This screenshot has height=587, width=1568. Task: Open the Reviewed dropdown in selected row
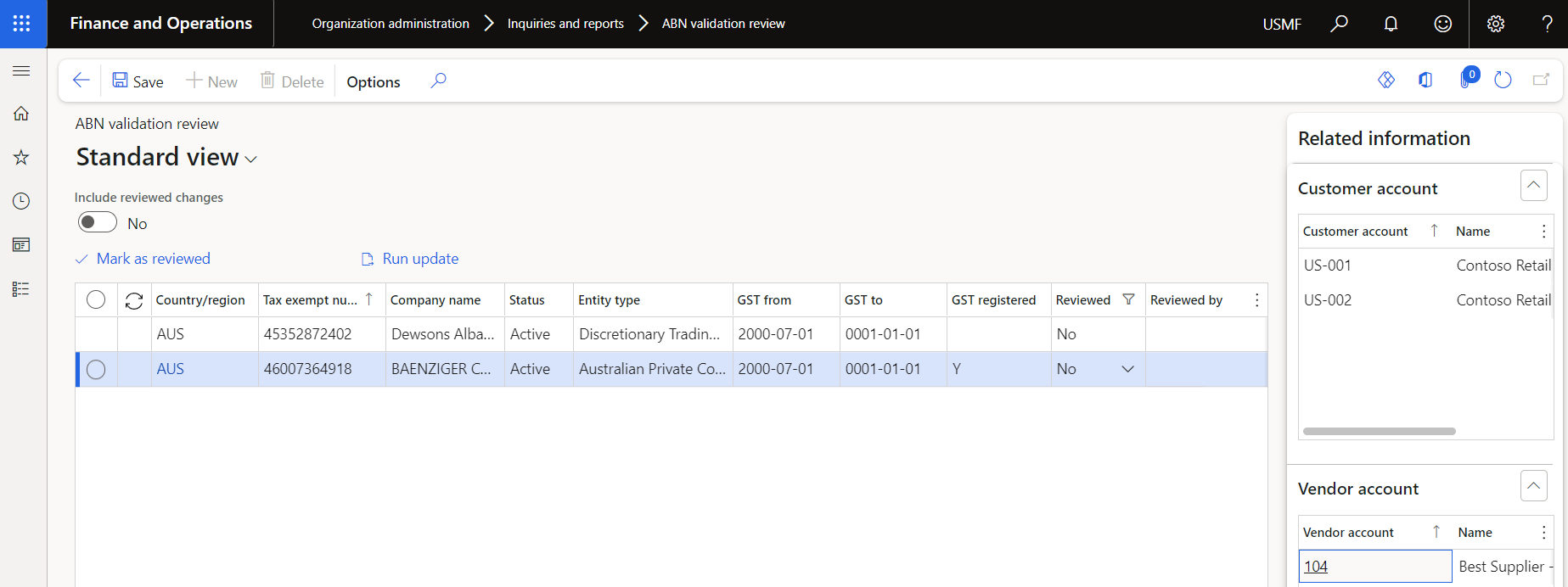[x=1127, y=369]
